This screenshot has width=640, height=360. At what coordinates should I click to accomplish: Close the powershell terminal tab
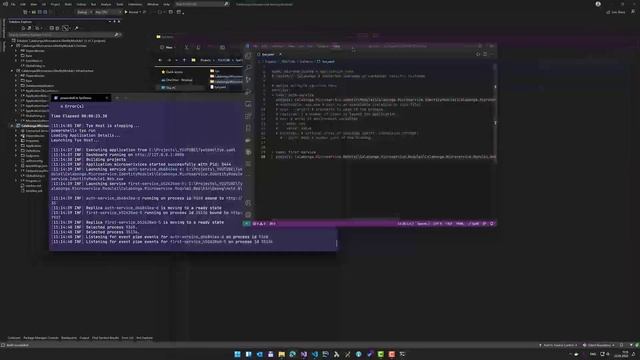pos(107,98)
